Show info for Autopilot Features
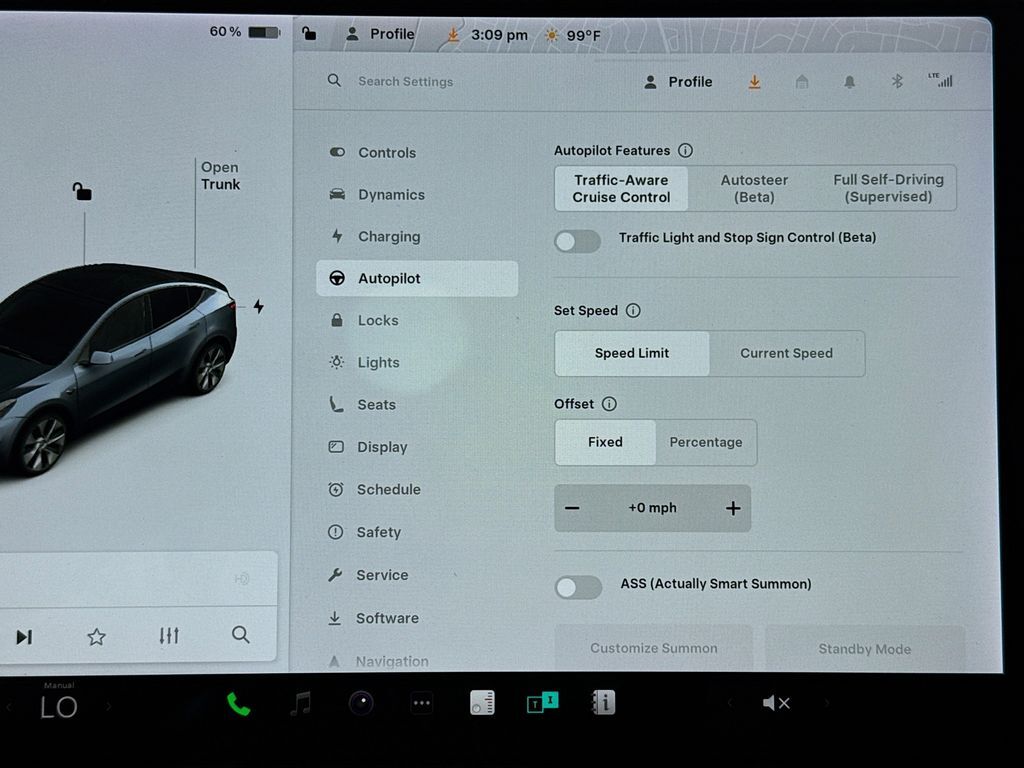 (685, 151)
